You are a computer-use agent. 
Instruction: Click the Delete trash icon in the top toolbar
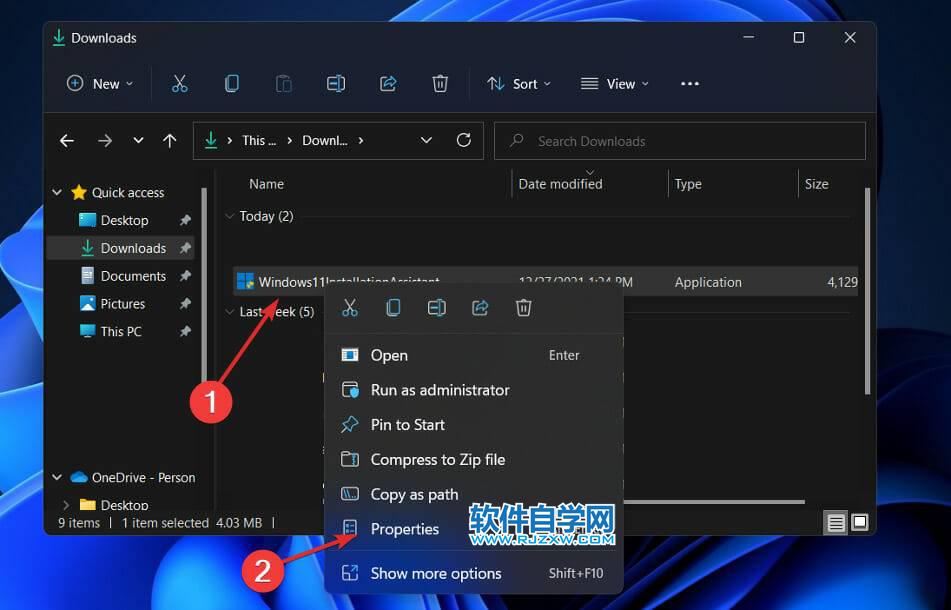[x=440, y=84]
